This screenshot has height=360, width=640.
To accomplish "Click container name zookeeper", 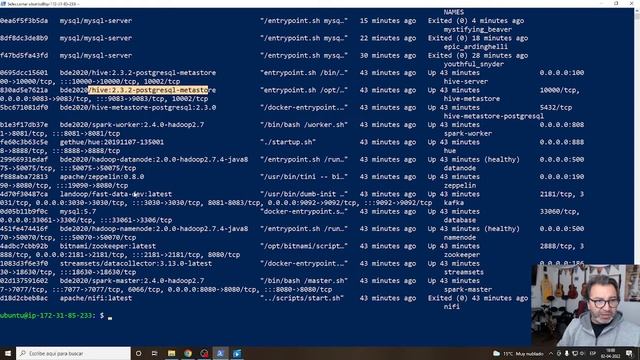I will 462,255.
